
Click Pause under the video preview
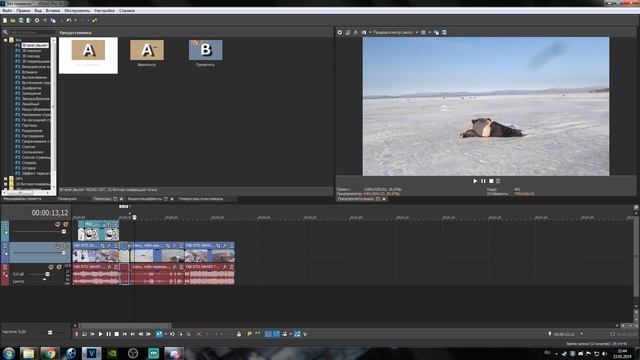tap(483, 181)
